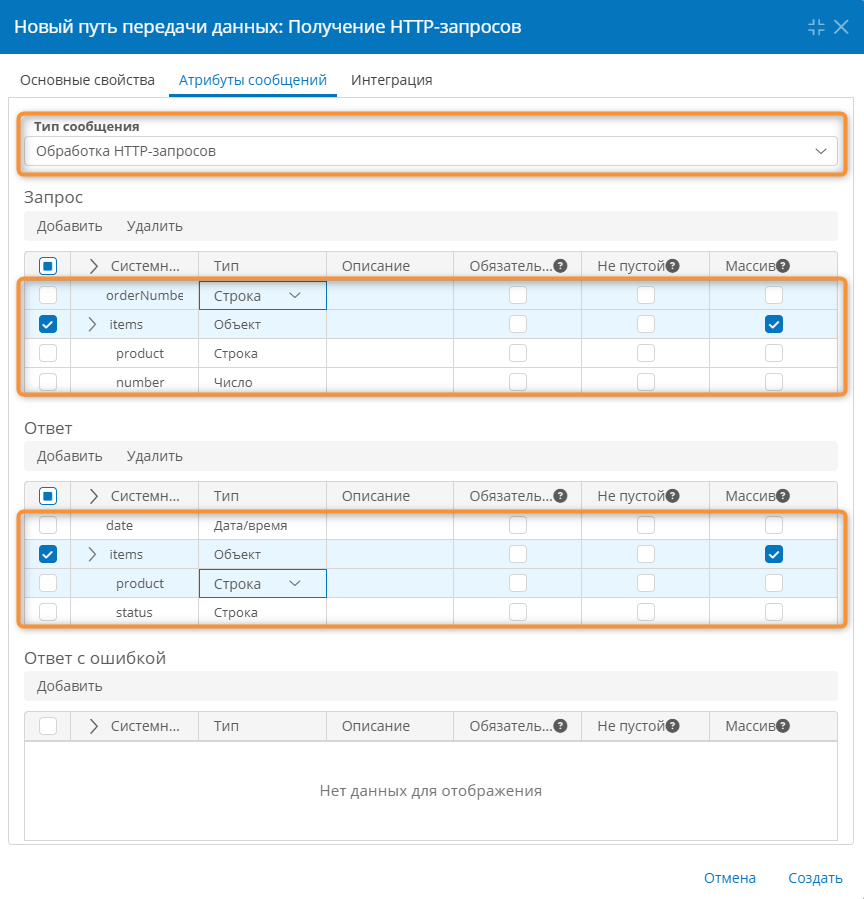Switch to the Основные свойства tab

point(87,80)
